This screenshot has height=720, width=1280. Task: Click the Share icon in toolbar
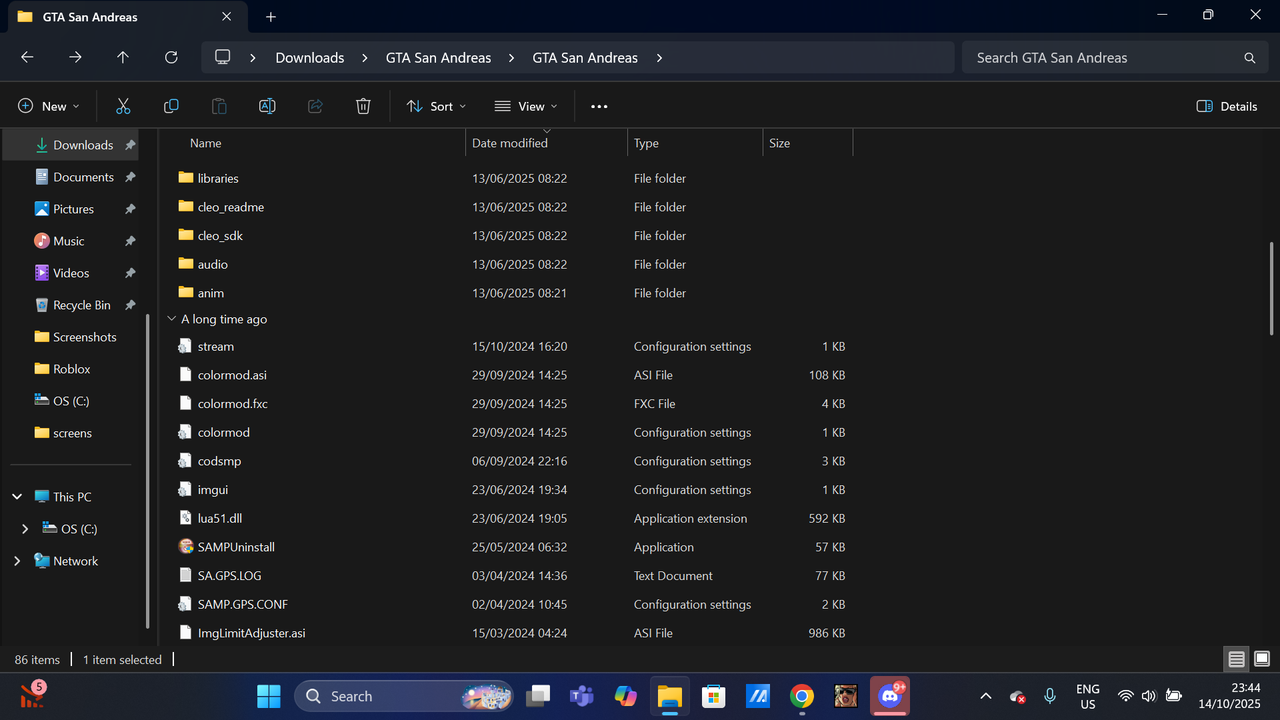tap(315, 106)
